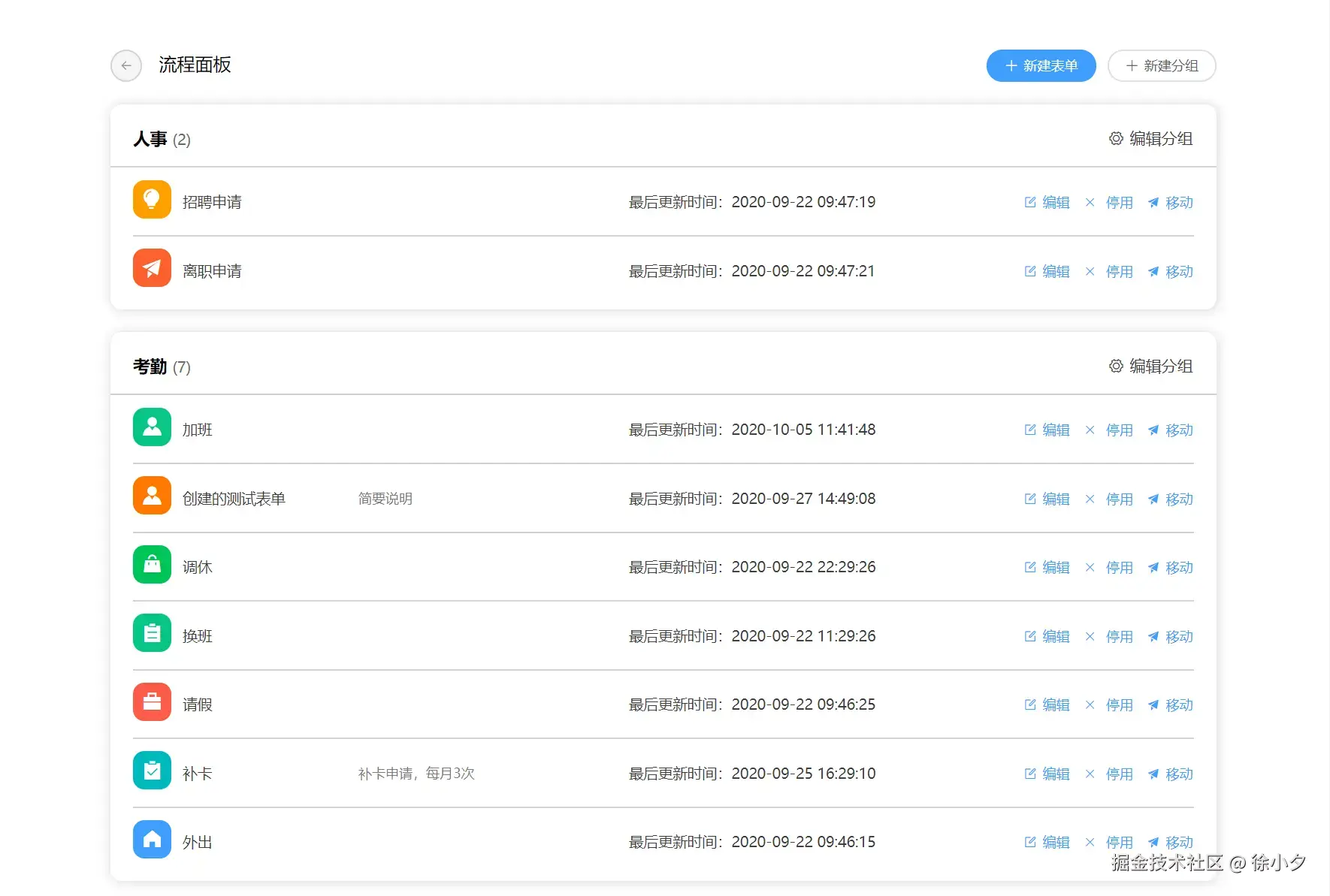1330x896 pixels.
Task: Edit 创建的测试表单 entry
Action: [1047, 499]
